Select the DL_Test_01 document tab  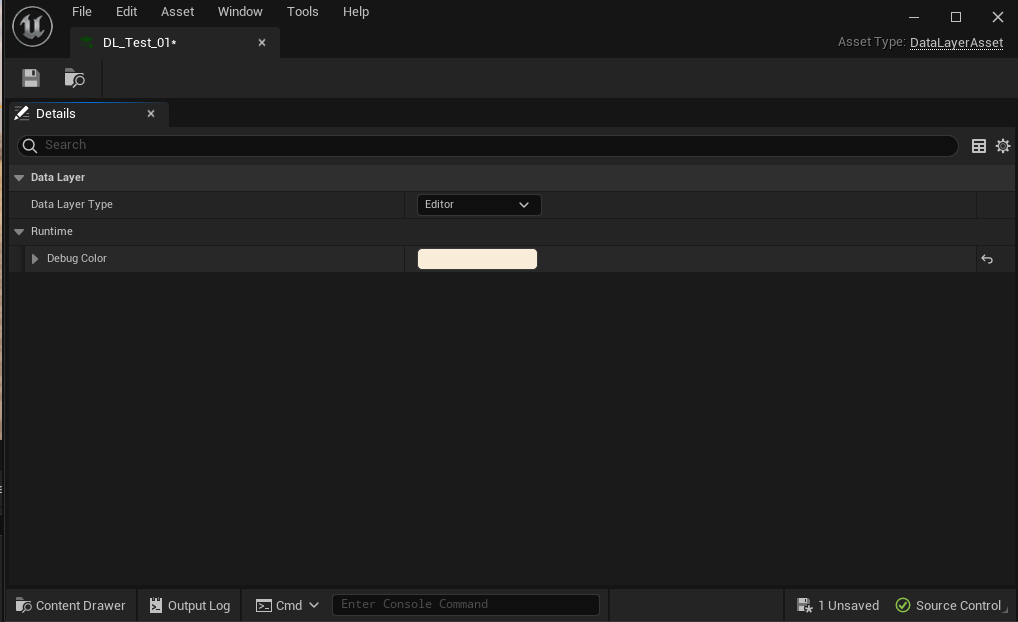175,43
